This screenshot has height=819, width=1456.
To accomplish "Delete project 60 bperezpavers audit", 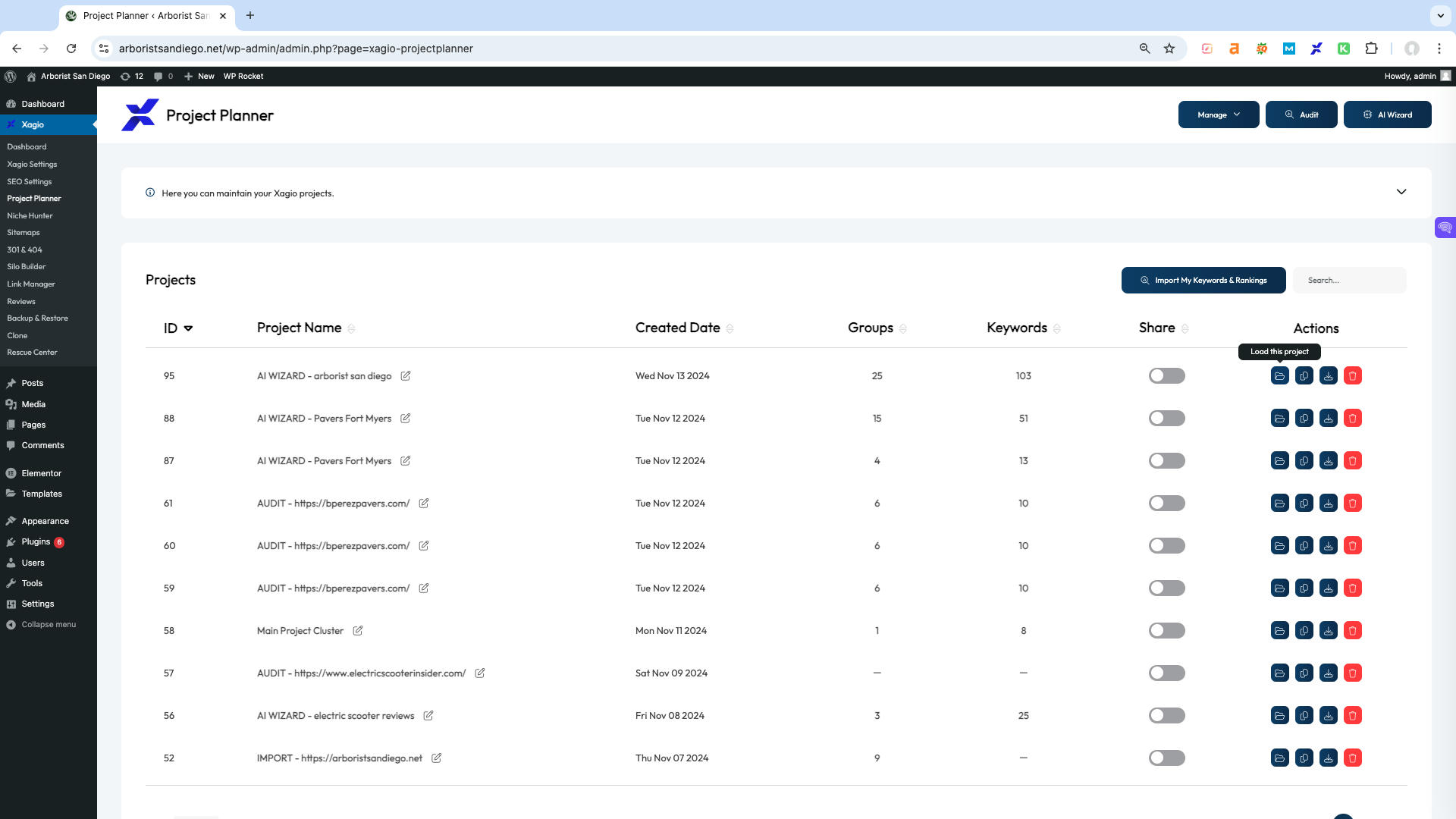I will [x=1352, y=546].
